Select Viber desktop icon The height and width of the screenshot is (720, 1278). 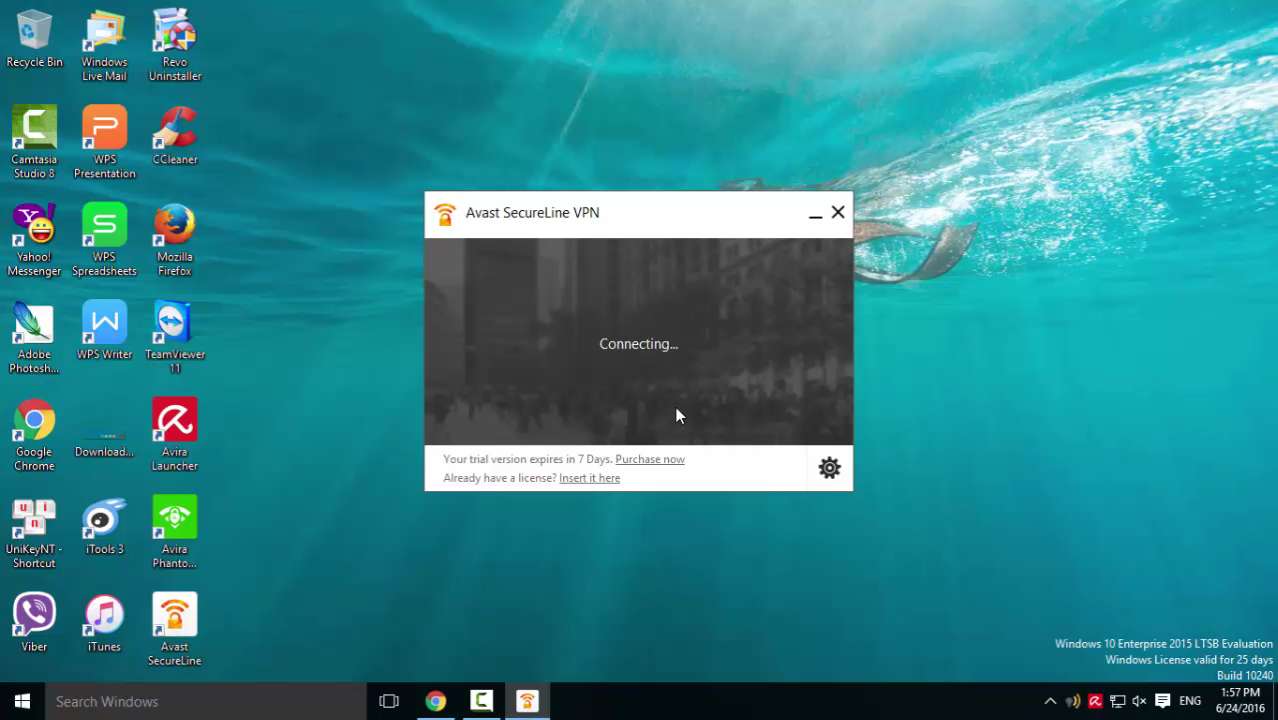[34, 624]
